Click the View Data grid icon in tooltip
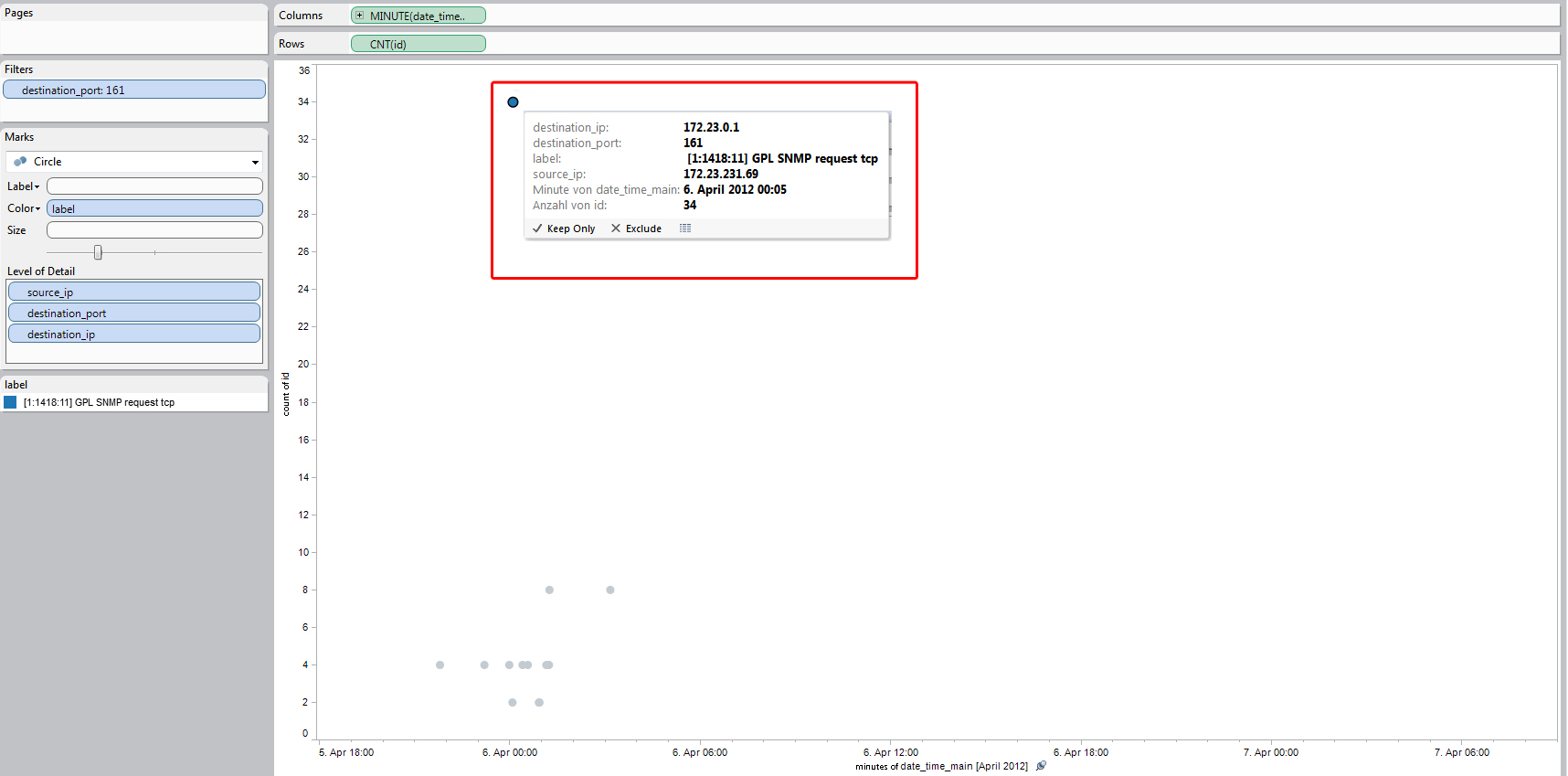The height and width of the screenshot is (776, 1568). point(685,229)
